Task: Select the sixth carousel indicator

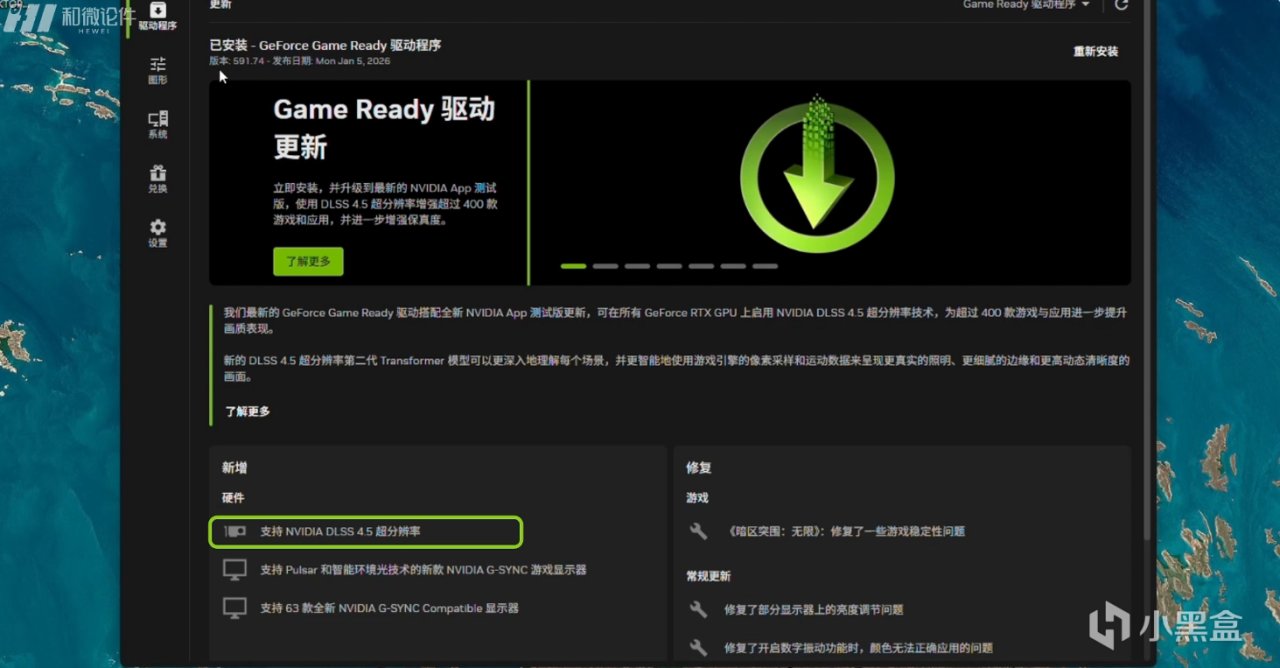Action: pos(733,266)
